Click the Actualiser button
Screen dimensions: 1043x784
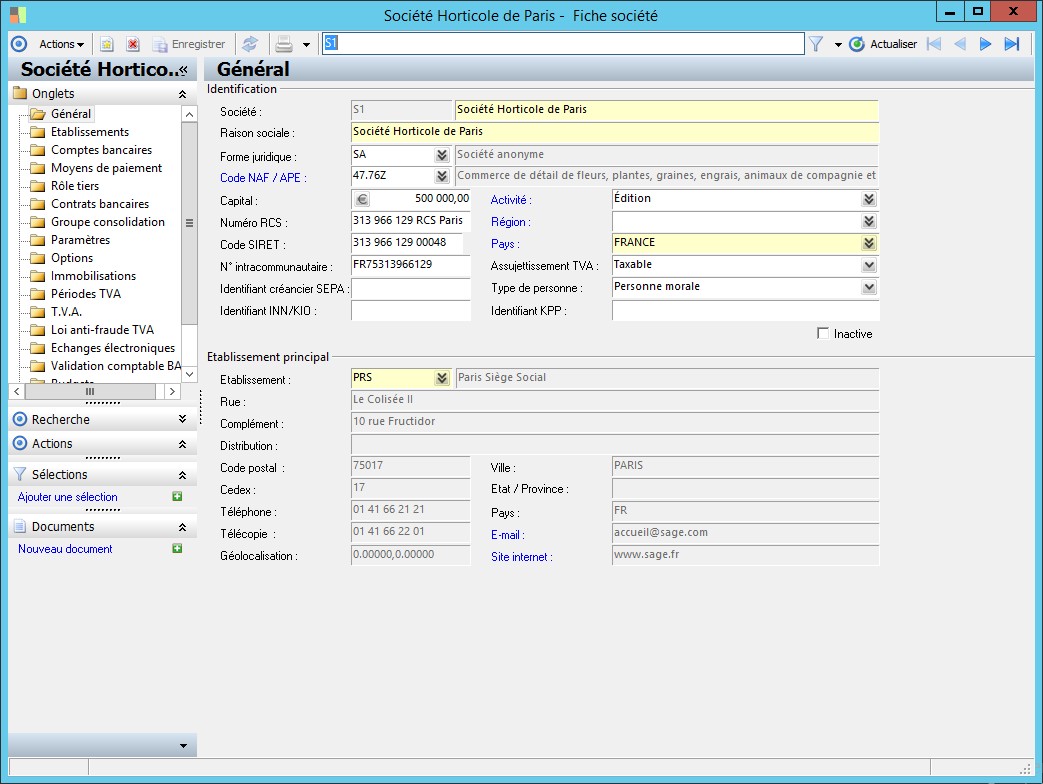click(x=883, y=44)
